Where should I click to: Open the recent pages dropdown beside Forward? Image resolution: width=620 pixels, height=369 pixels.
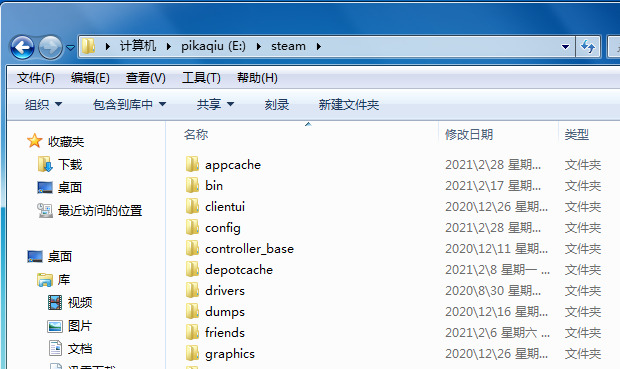coord(70,48)
